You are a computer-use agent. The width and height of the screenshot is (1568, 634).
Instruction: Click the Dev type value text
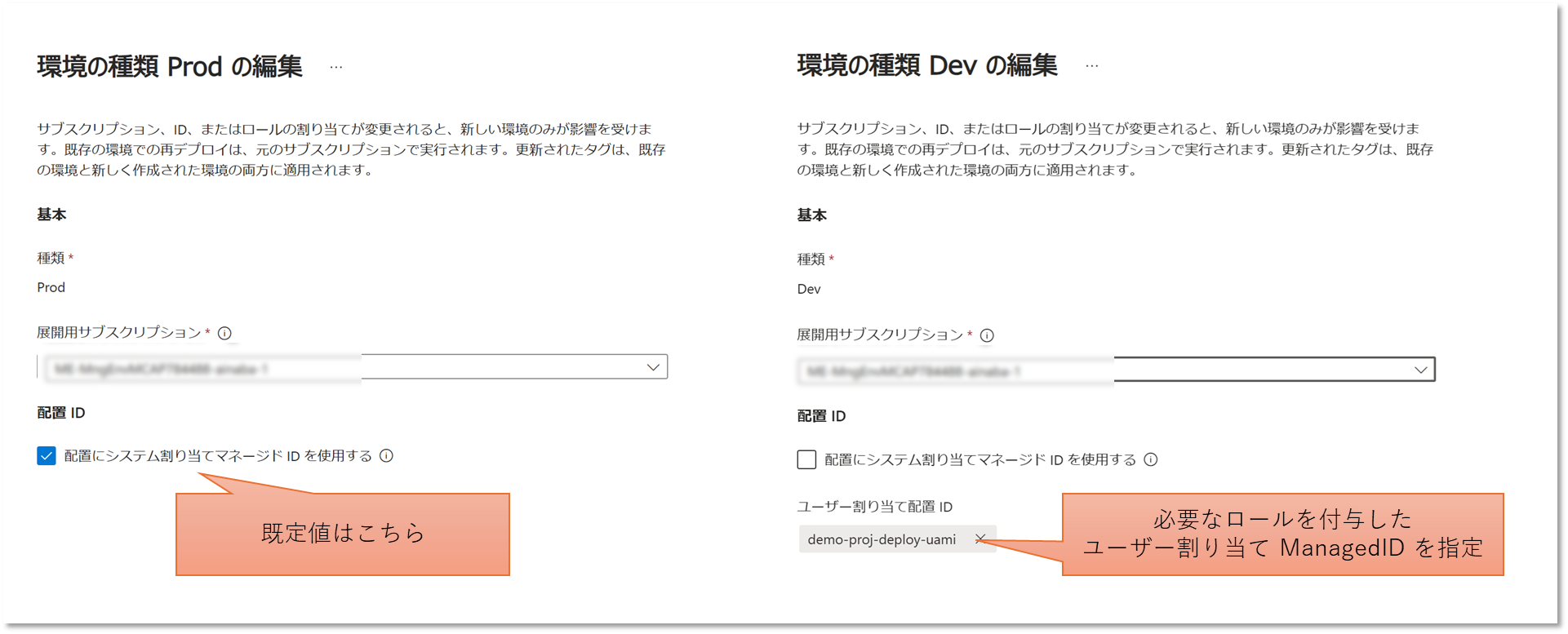[x=809, y=289]
